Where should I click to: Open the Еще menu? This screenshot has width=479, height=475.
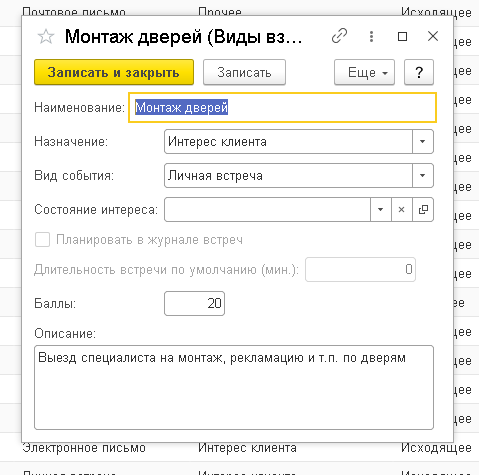(x=365, y=72)
